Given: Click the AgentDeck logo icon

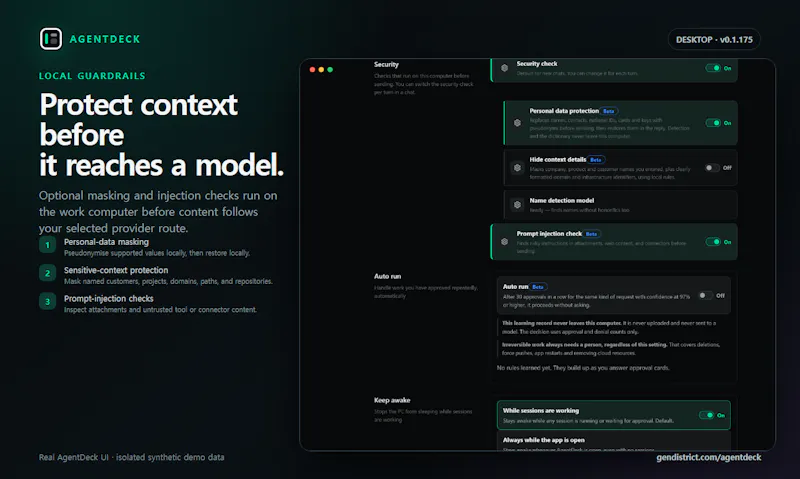Looking at the screenshot, I should tap(51, 39).
